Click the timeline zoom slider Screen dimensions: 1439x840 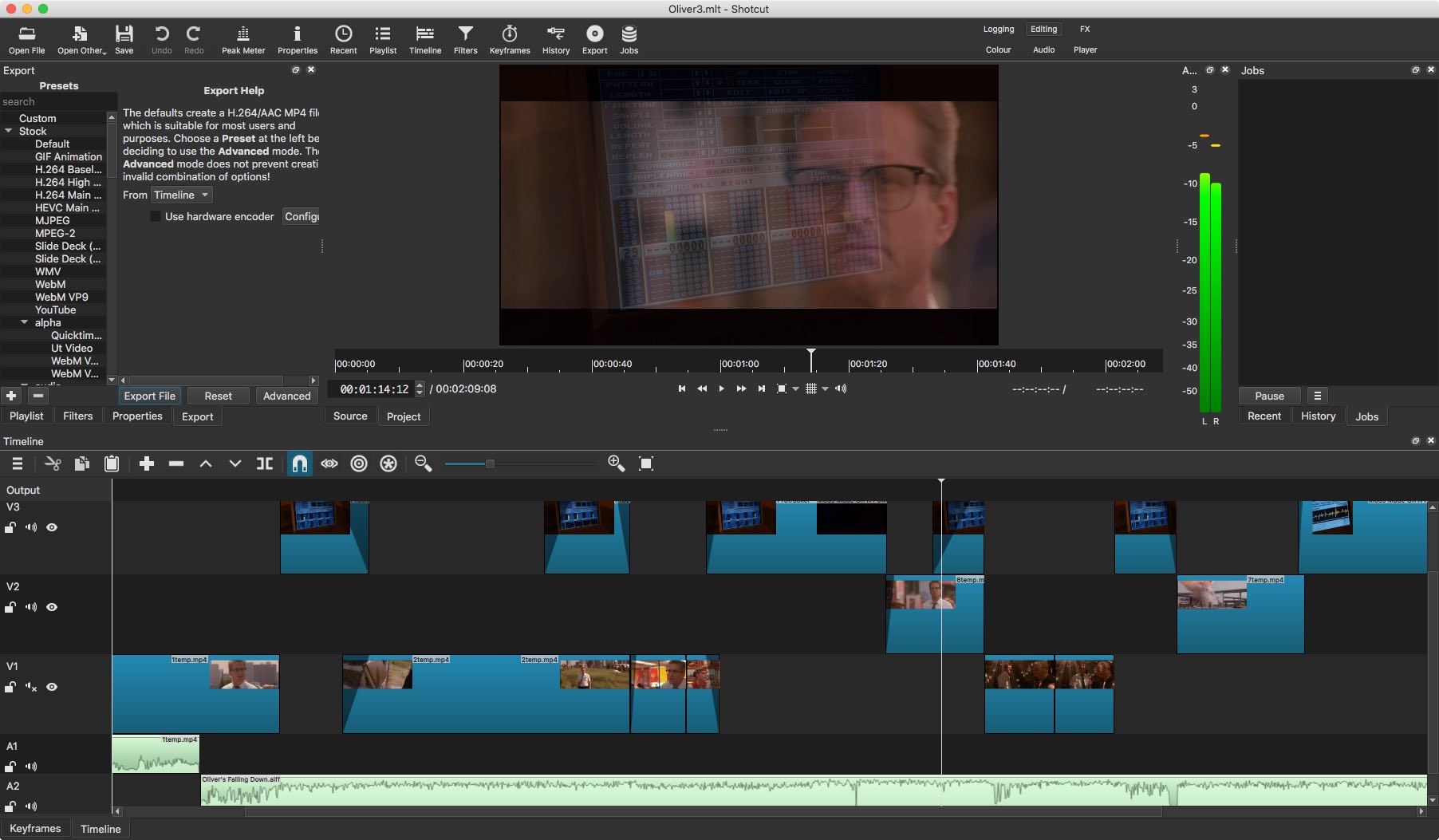[x=490, y=463]
